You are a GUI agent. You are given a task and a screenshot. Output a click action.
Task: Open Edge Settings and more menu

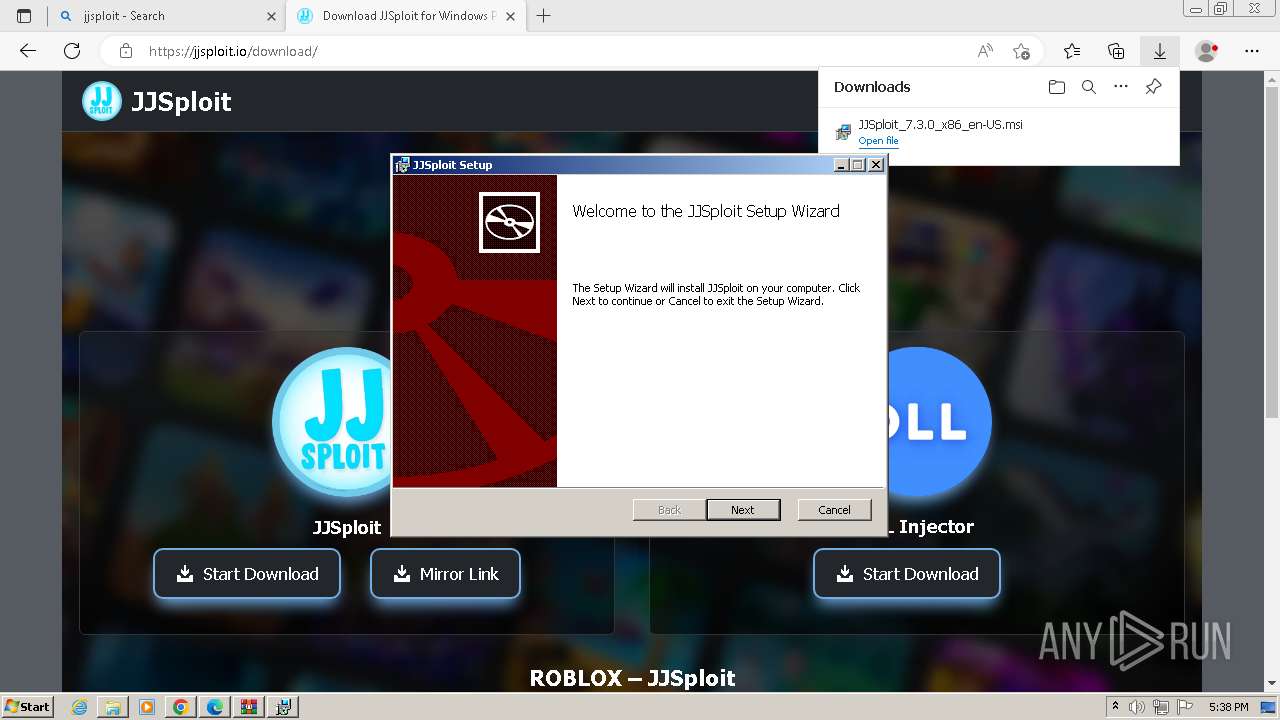point(1252,51)
